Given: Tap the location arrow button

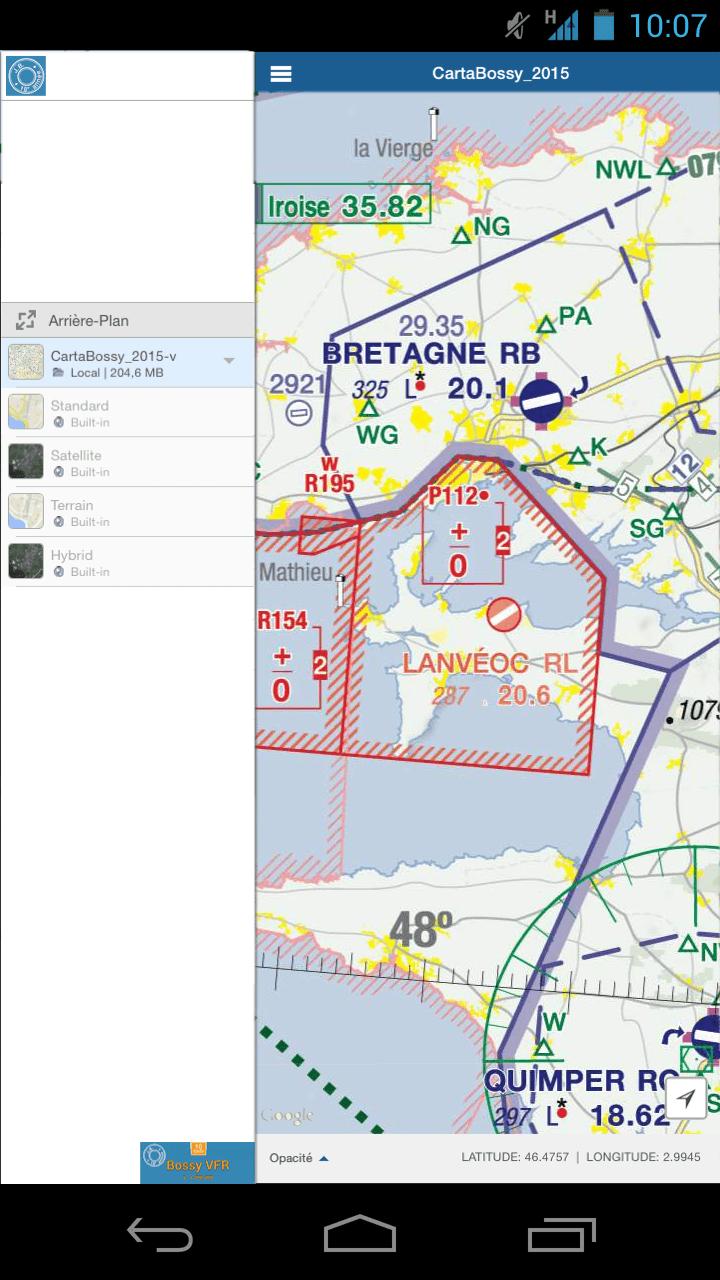Looking at the screenshot, I should (x=685, y=1099).
